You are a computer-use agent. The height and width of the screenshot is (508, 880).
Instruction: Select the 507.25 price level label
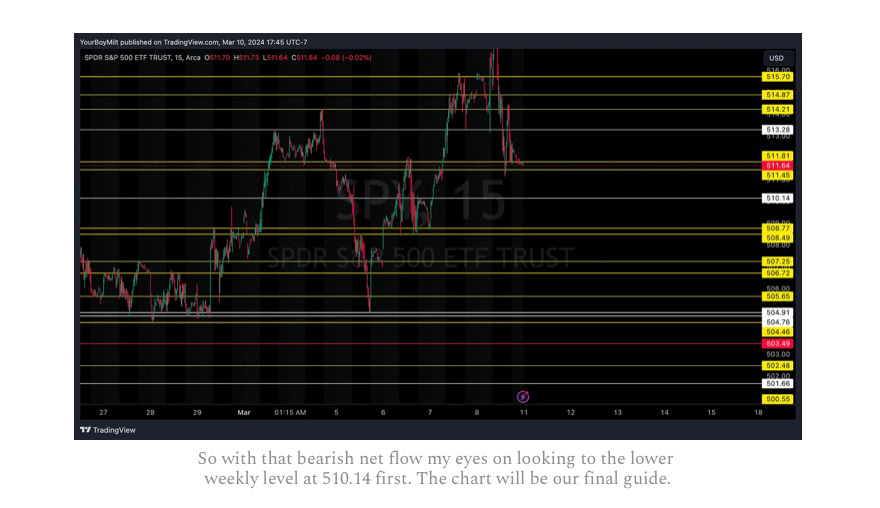[x=777, y=262]
